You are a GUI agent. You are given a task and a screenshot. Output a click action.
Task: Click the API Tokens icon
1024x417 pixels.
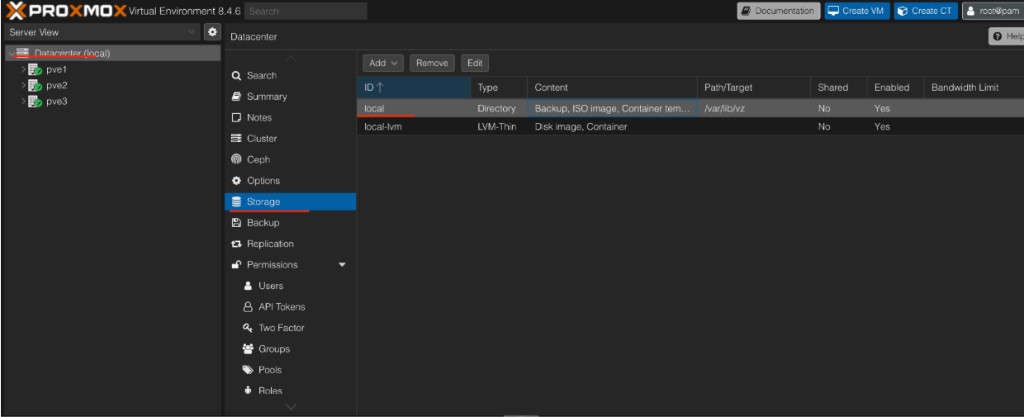tap(248, 307)
